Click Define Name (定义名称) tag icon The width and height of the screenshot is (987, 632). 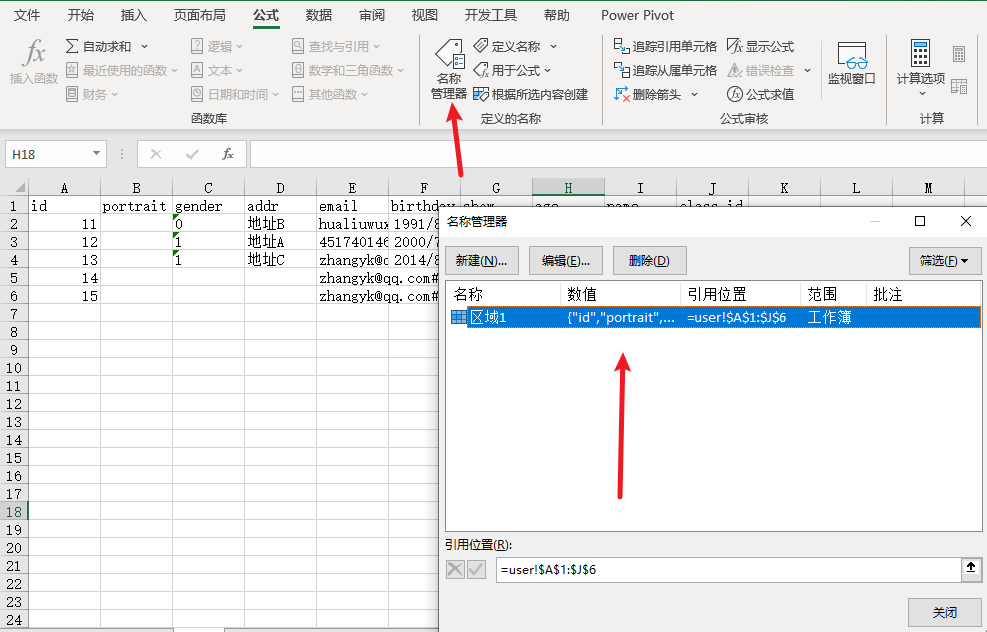(481, 46)
